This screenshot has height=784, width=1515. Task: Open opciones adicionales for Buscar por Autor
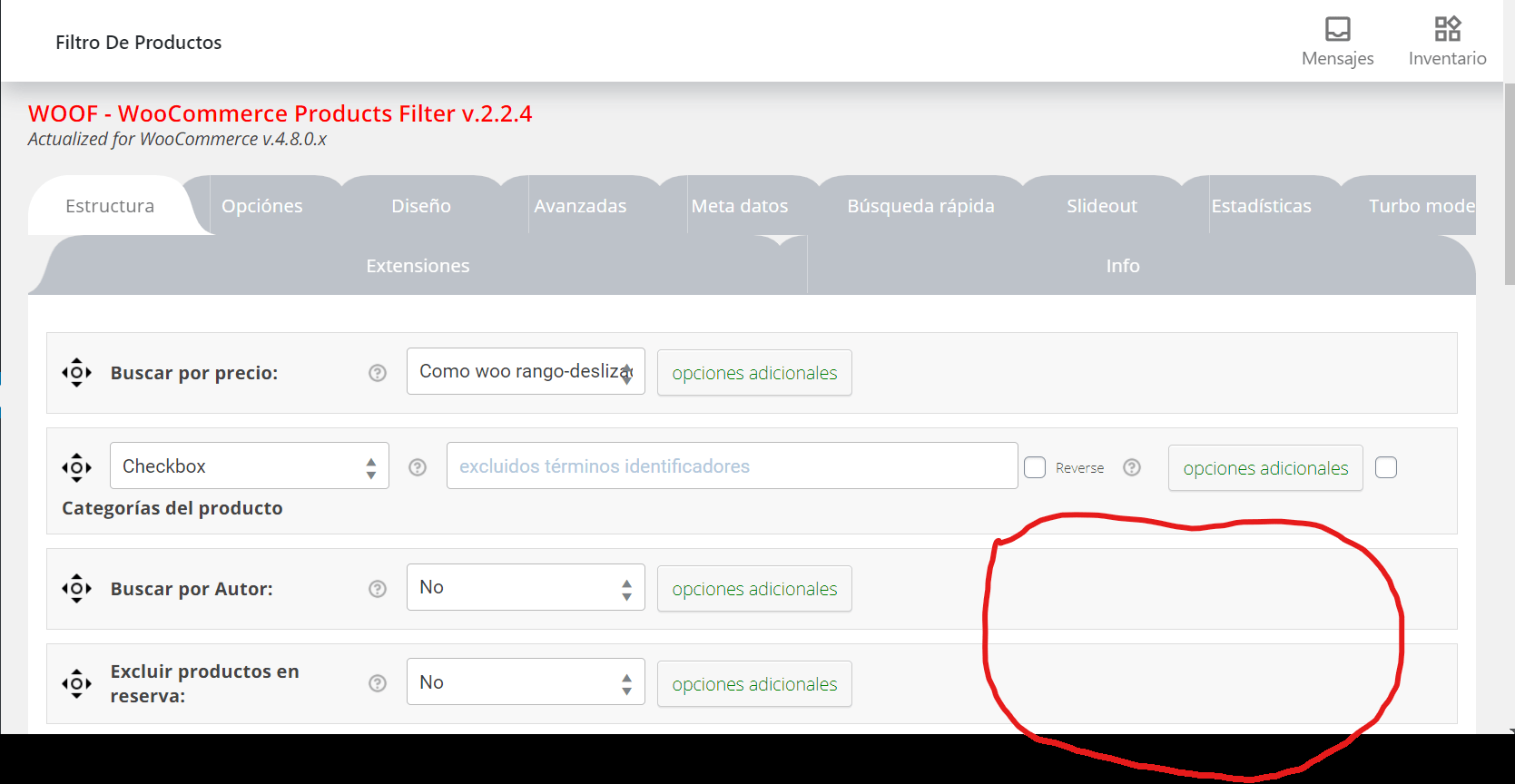click(754, 589)
